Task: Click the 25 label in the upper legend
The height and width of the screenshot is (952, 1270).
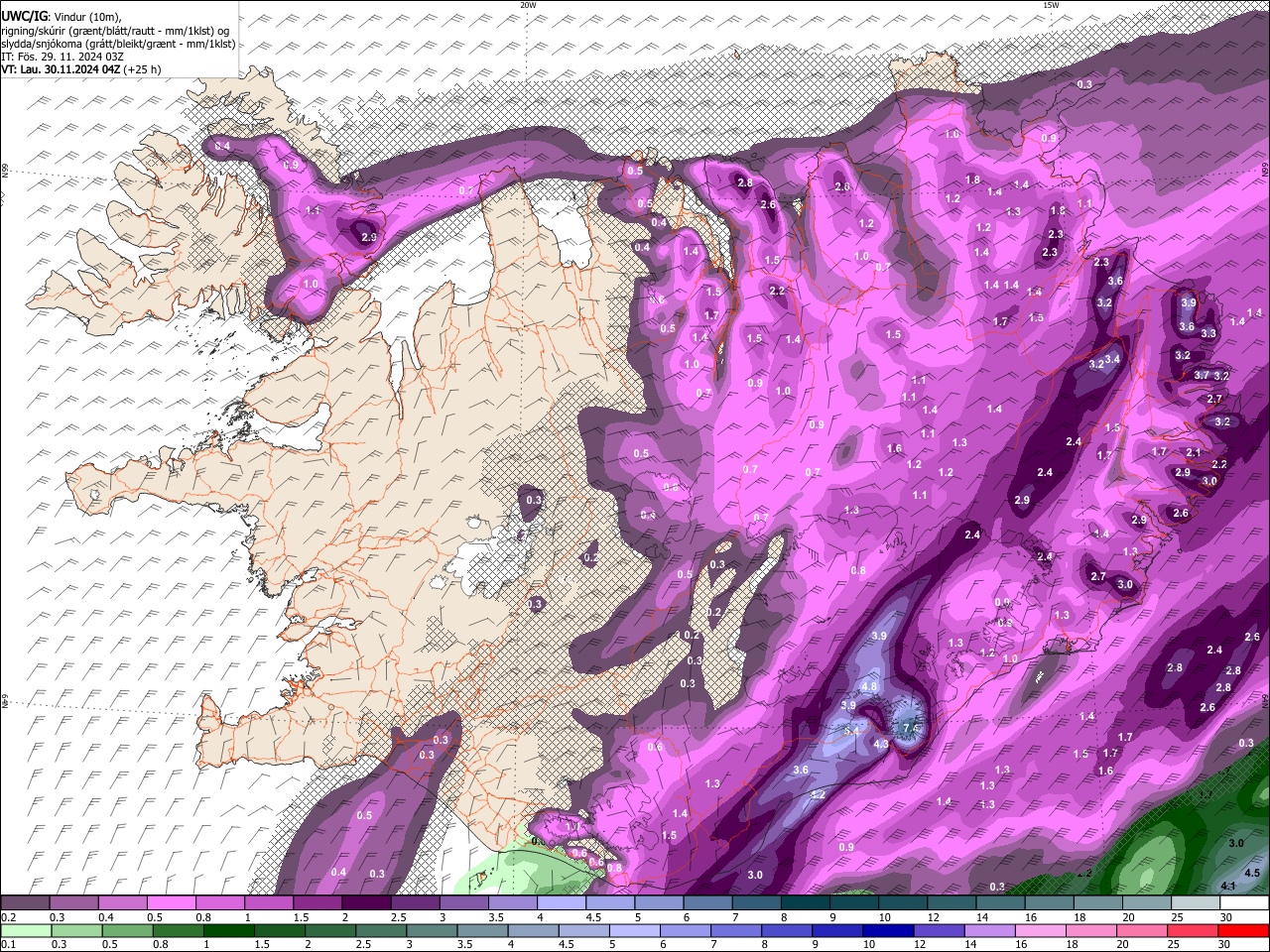Action: click(x=1177, y=917)
